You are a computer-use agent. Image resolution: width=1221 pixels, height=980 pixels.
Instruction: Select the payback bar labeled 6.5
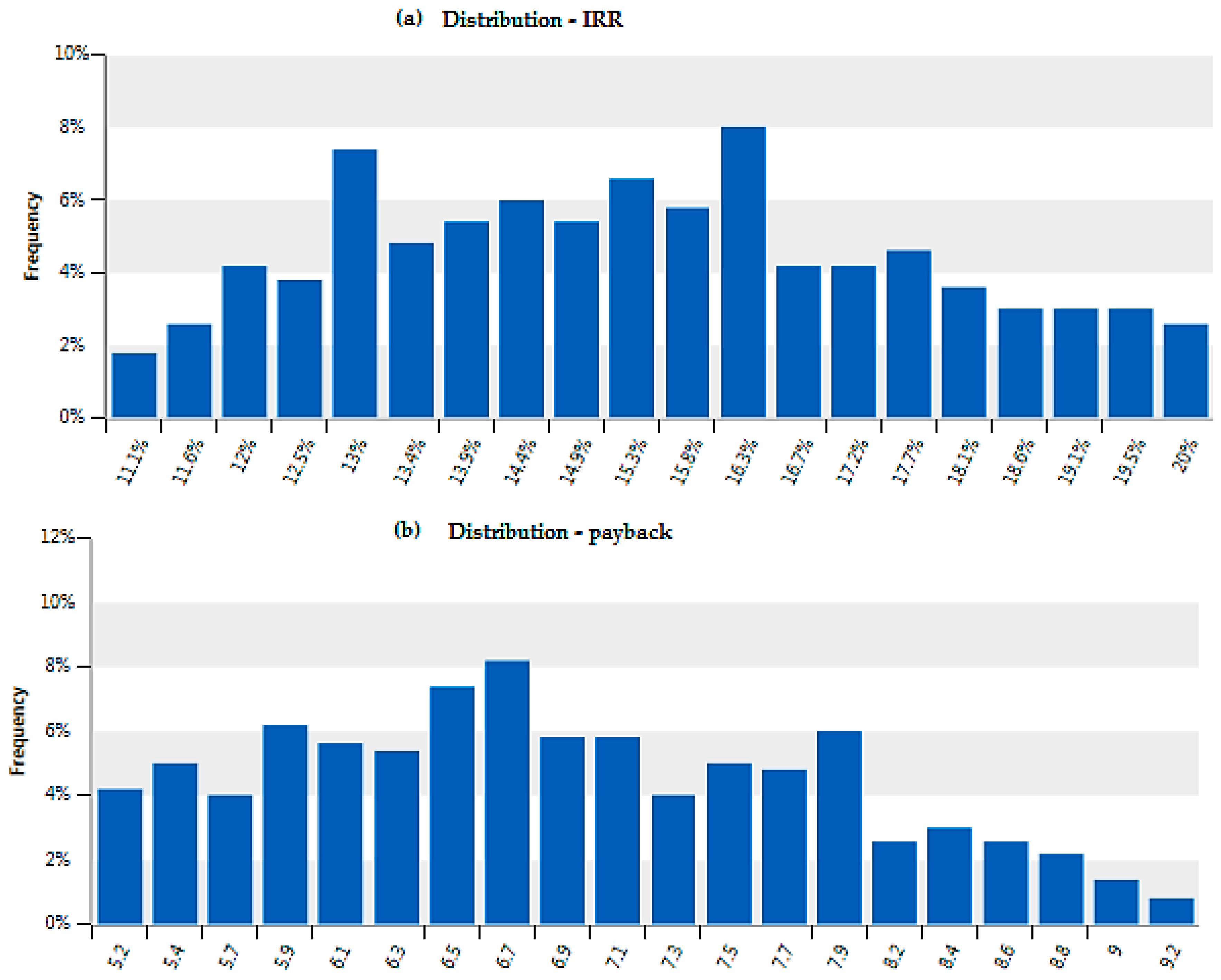click(451, 805)
